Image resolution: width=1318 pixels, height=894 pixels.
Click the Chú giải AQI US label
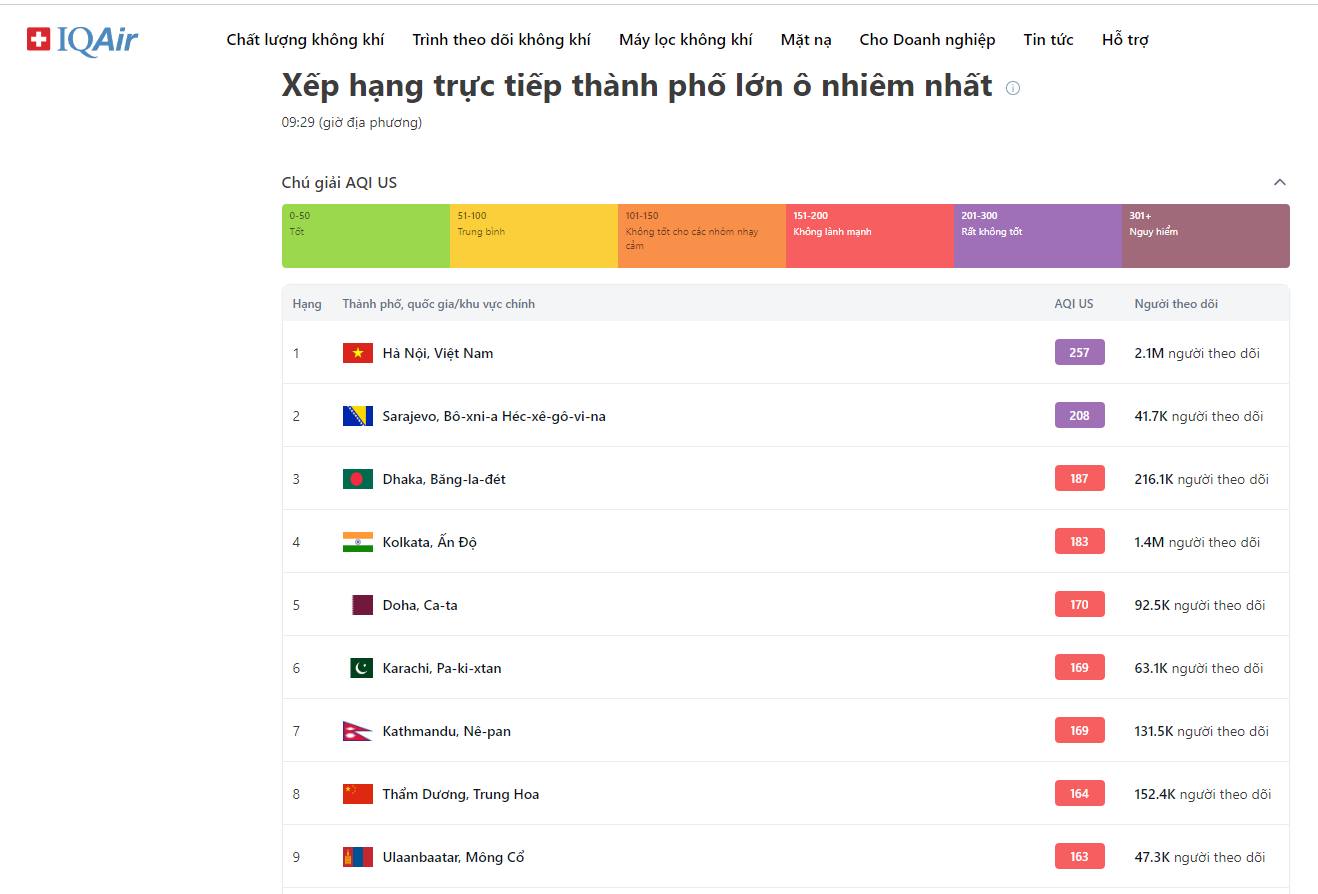339,182
